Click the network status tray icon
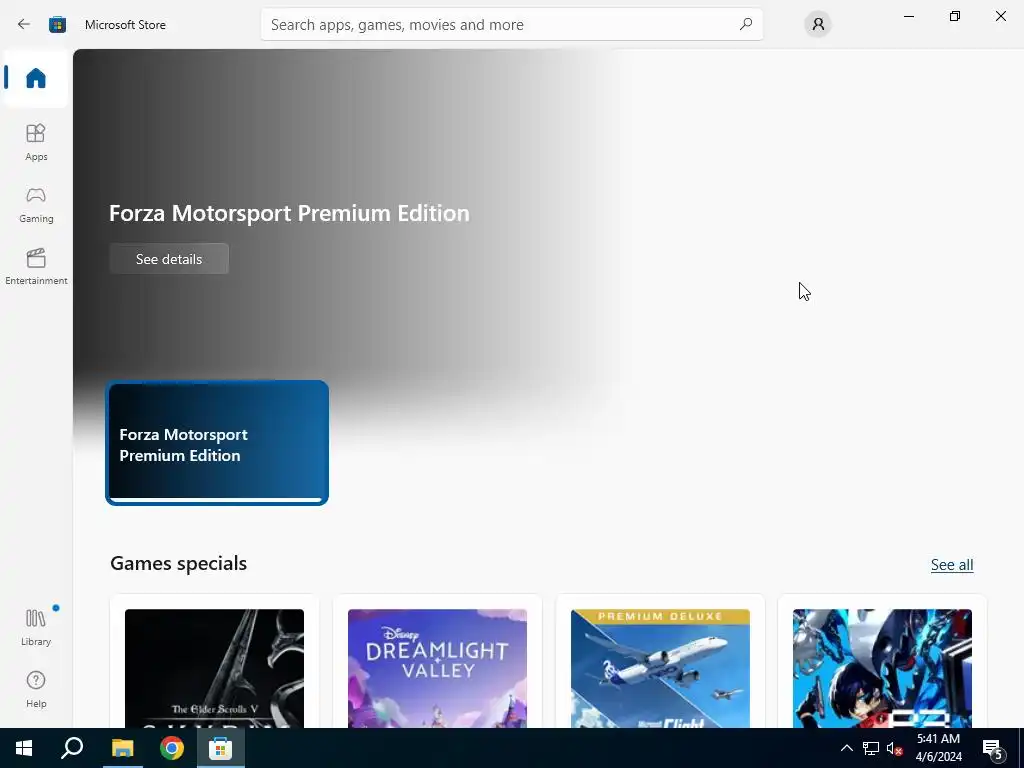This screenshot has height=768, width=1024. click(x=871, y=748)
